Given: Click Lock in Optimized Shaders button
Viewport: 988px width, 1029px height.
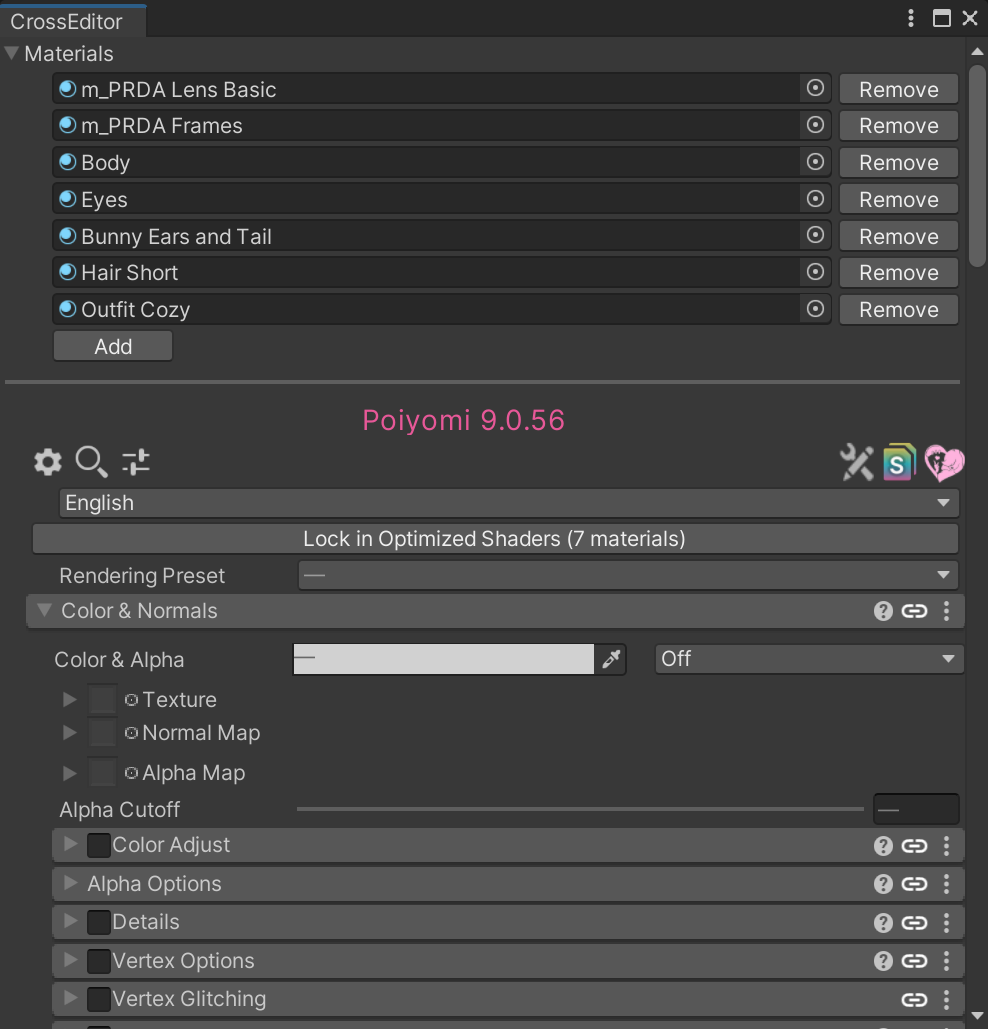Looking at the screenshot, I should point(495,539).
